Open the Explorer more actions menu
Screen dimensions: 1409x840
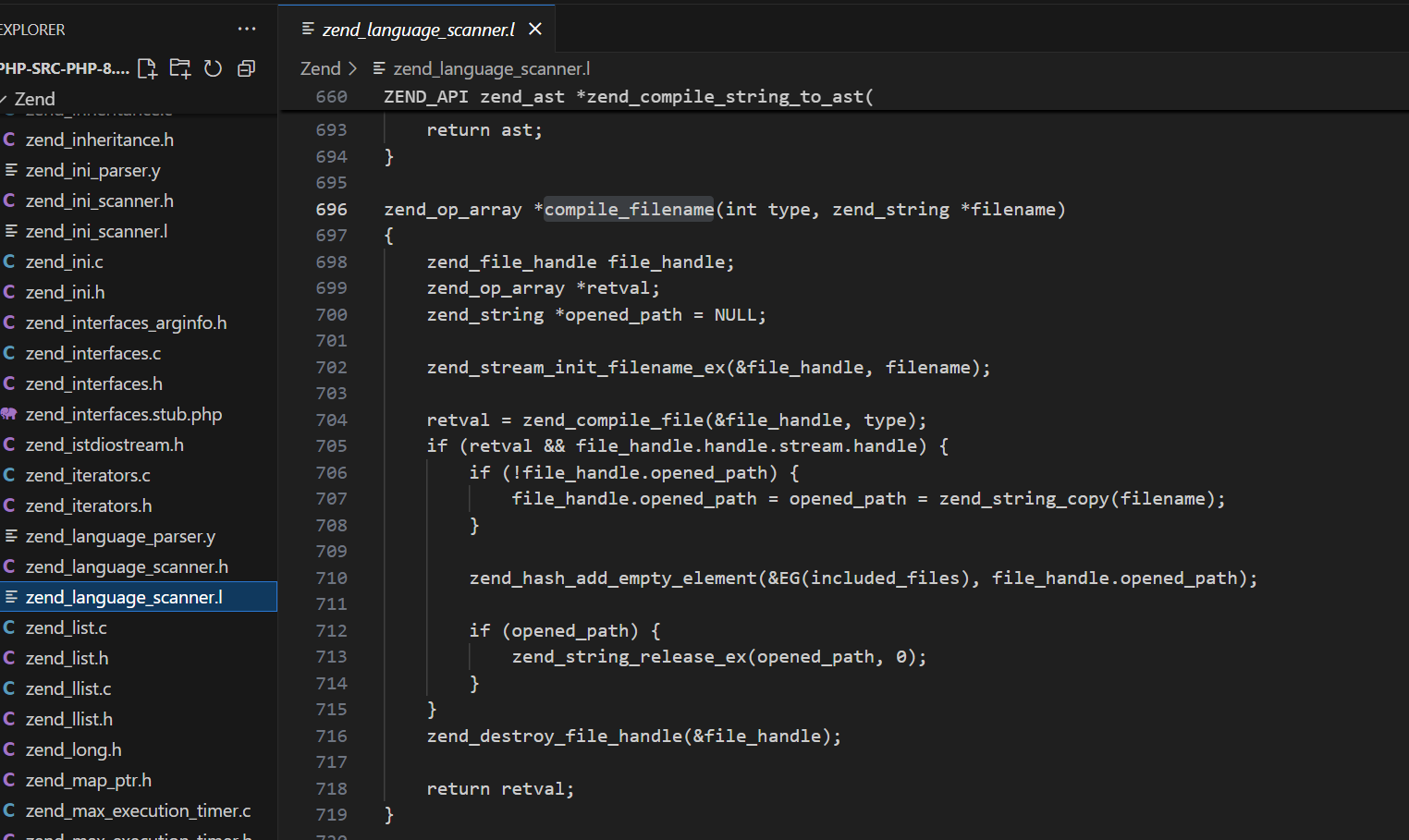point(247,30)
